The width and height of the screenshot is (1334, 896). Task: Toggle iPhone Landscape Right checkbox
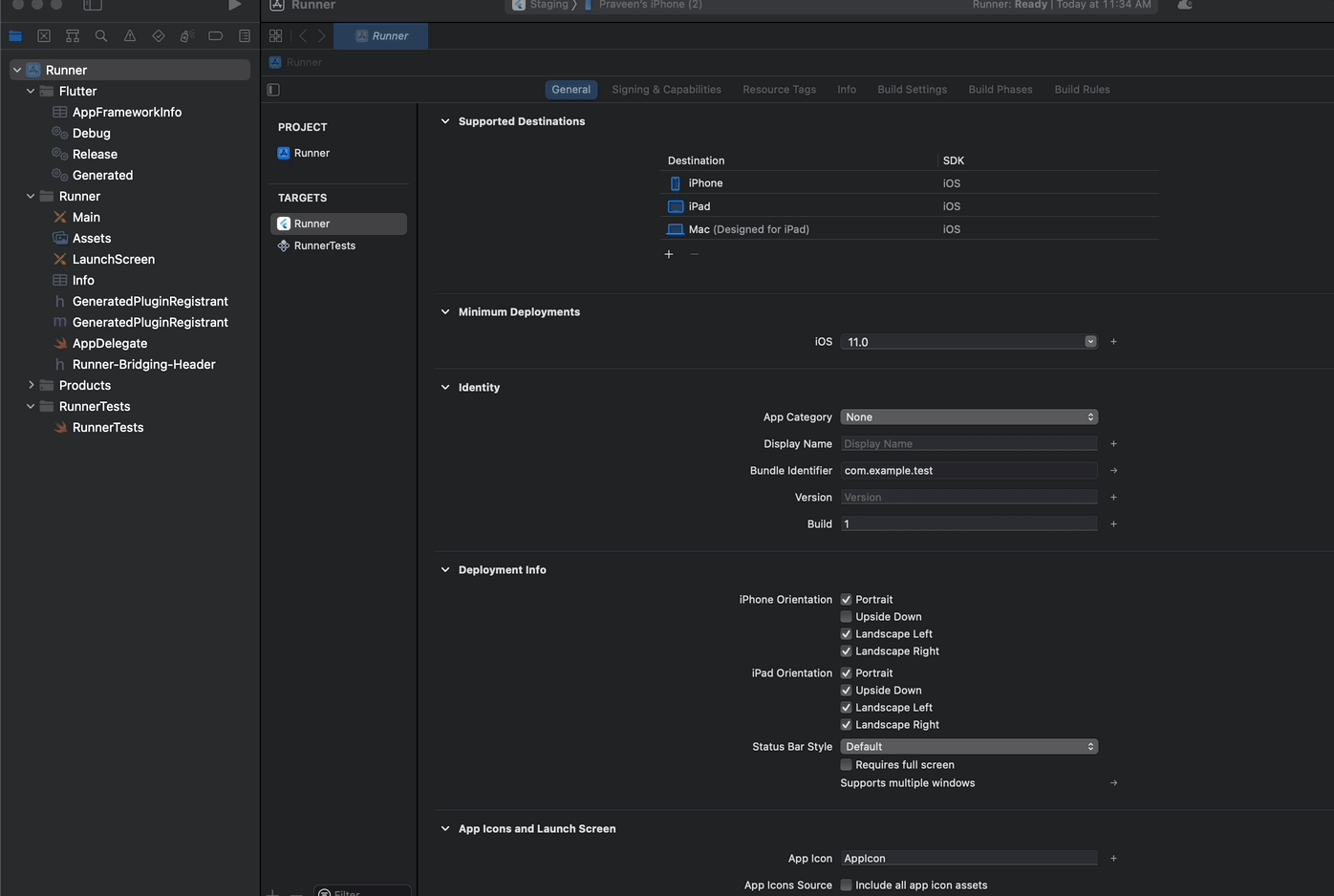pos(846,651)
